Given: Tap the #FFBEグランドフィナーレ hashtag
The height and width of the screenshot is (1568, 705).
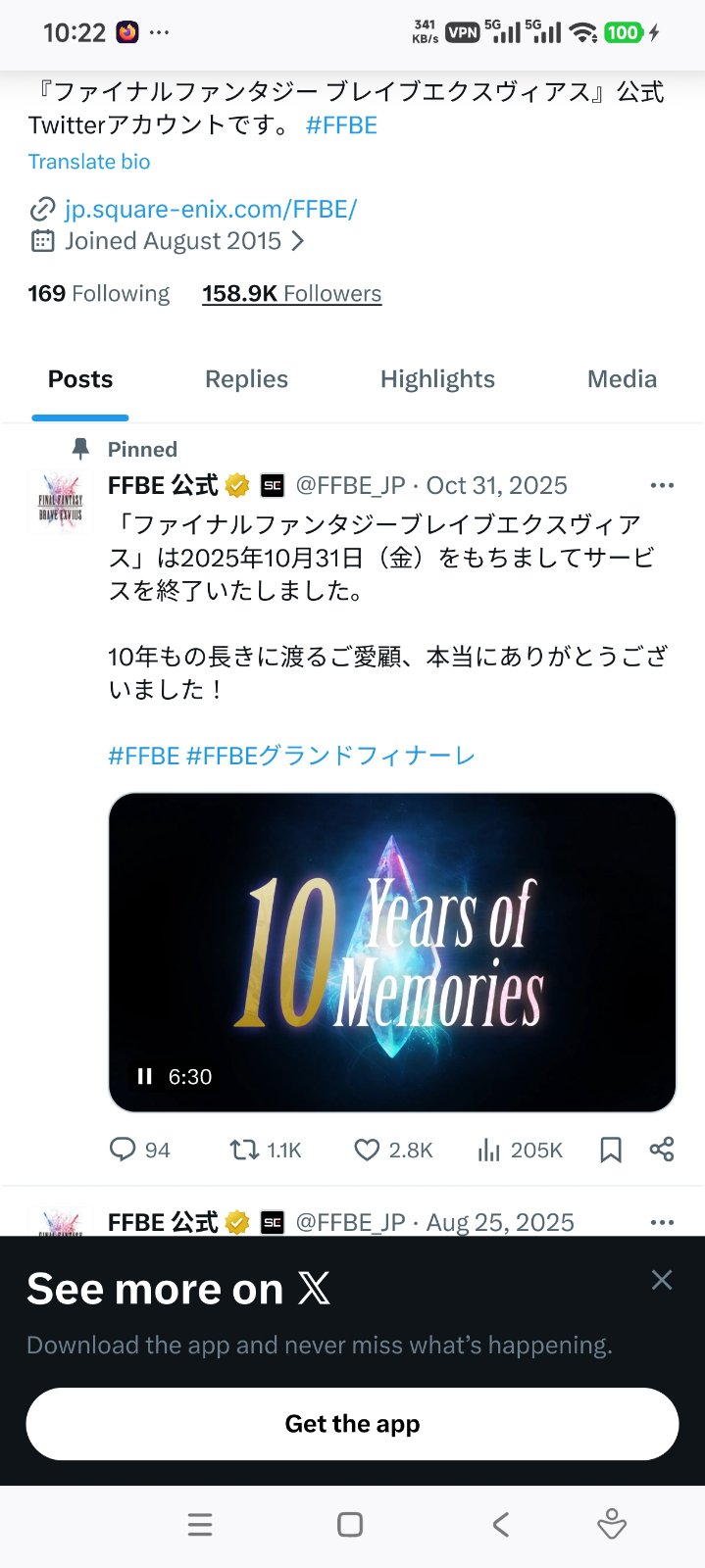Looking at the screenshot, I should coord(330,756).
